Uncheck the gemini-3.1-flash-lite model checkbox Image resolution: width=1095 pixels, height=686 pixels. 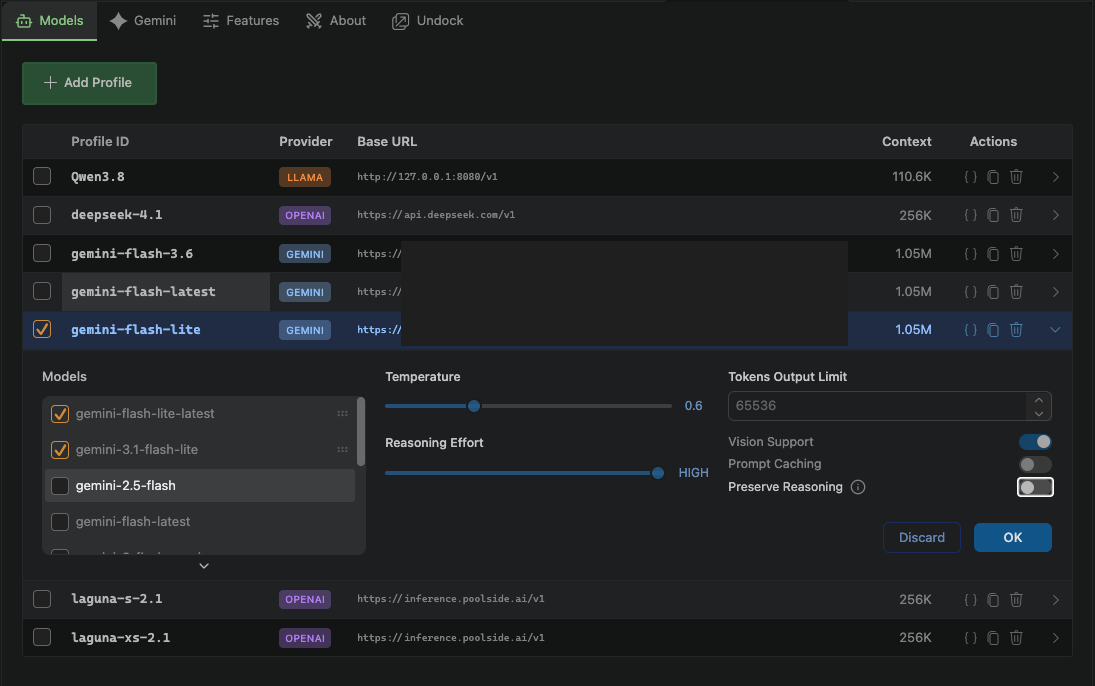point(60,450)
